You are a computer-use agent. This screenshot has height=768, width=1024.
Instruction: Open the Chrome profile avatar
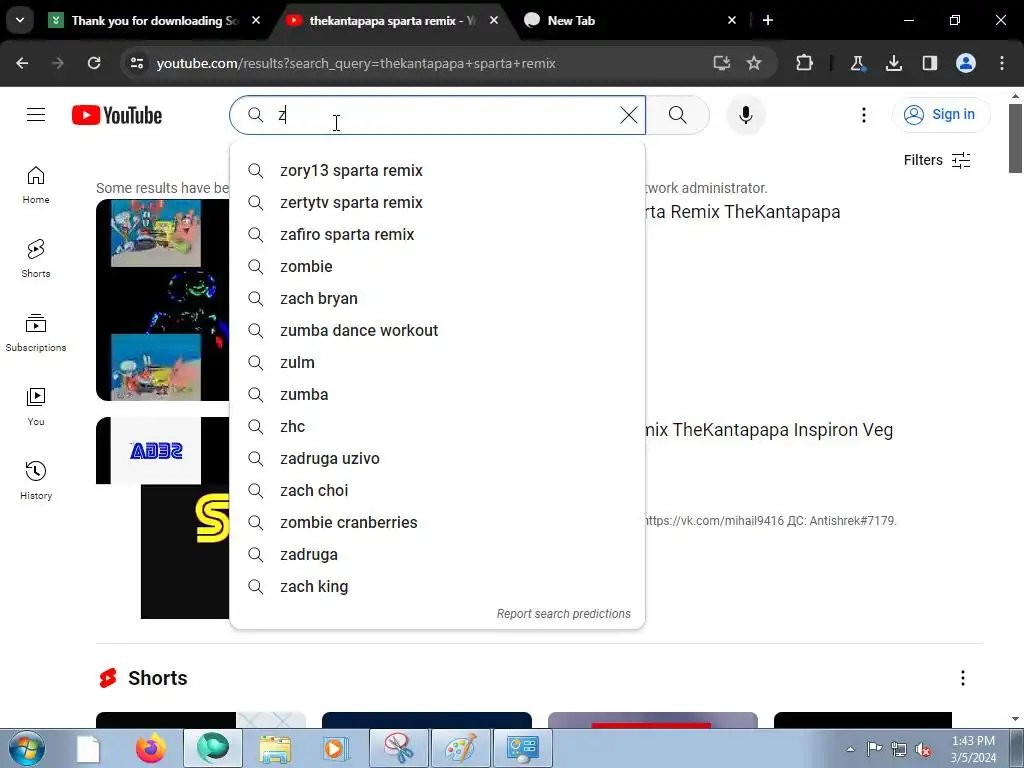[x=966, y=63]
